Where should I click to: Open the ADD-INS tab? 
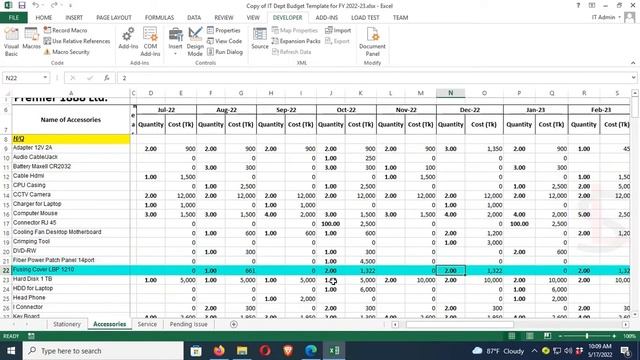click(327, 18)
